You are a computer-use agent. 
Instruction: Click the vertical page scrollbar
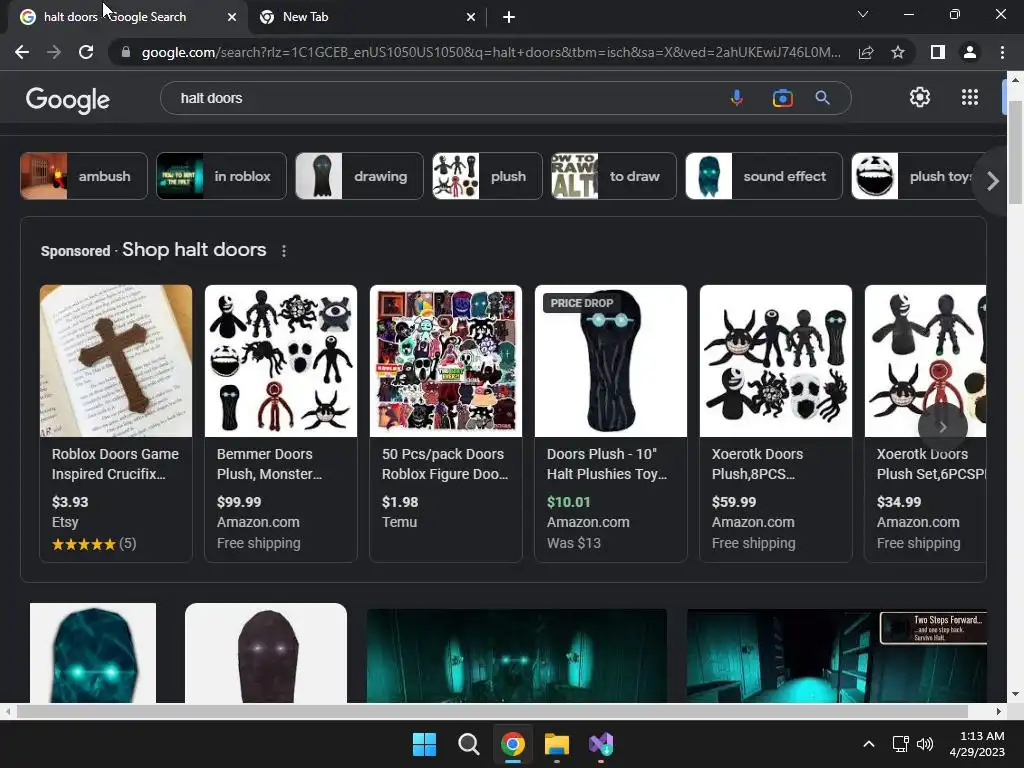click(1015, 152)
